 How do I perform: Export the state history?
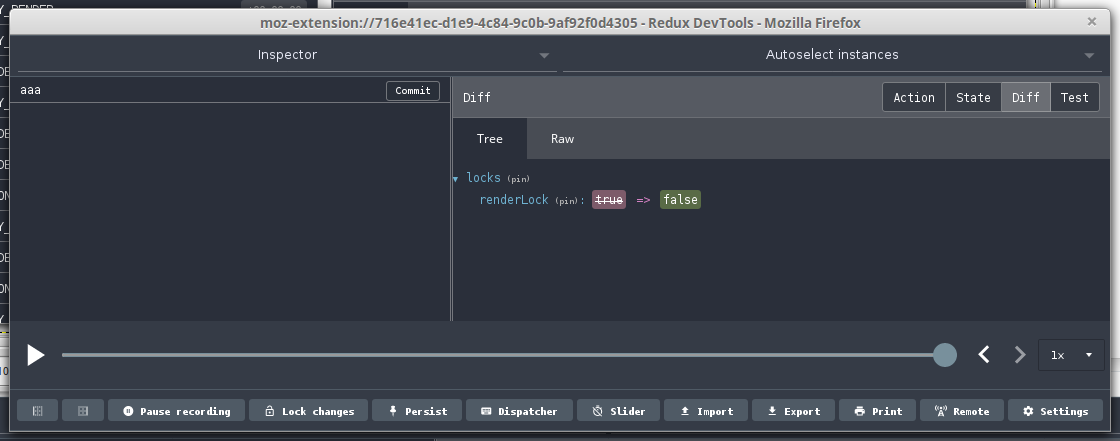click(x=794, y=411)
